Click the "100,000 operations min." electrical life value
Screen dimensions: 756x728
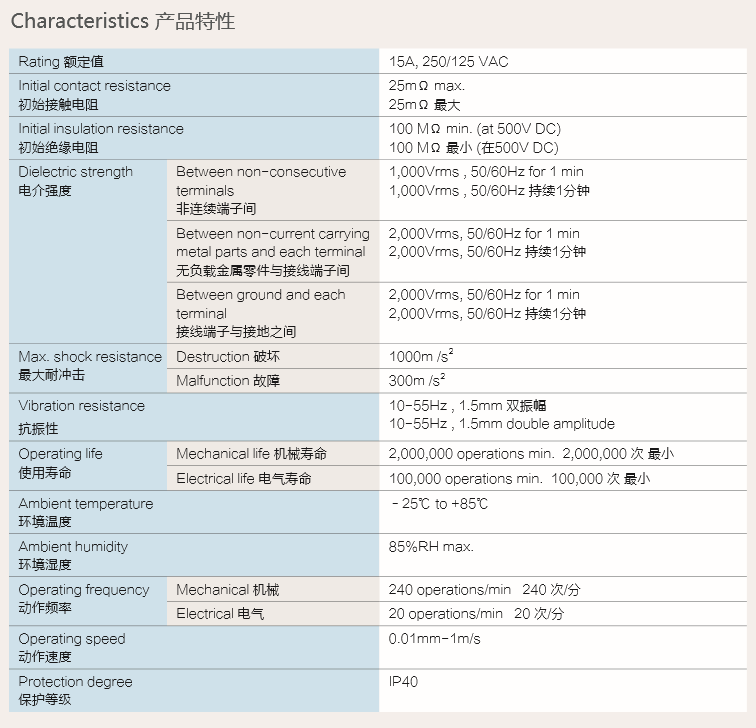pos(465,479)
